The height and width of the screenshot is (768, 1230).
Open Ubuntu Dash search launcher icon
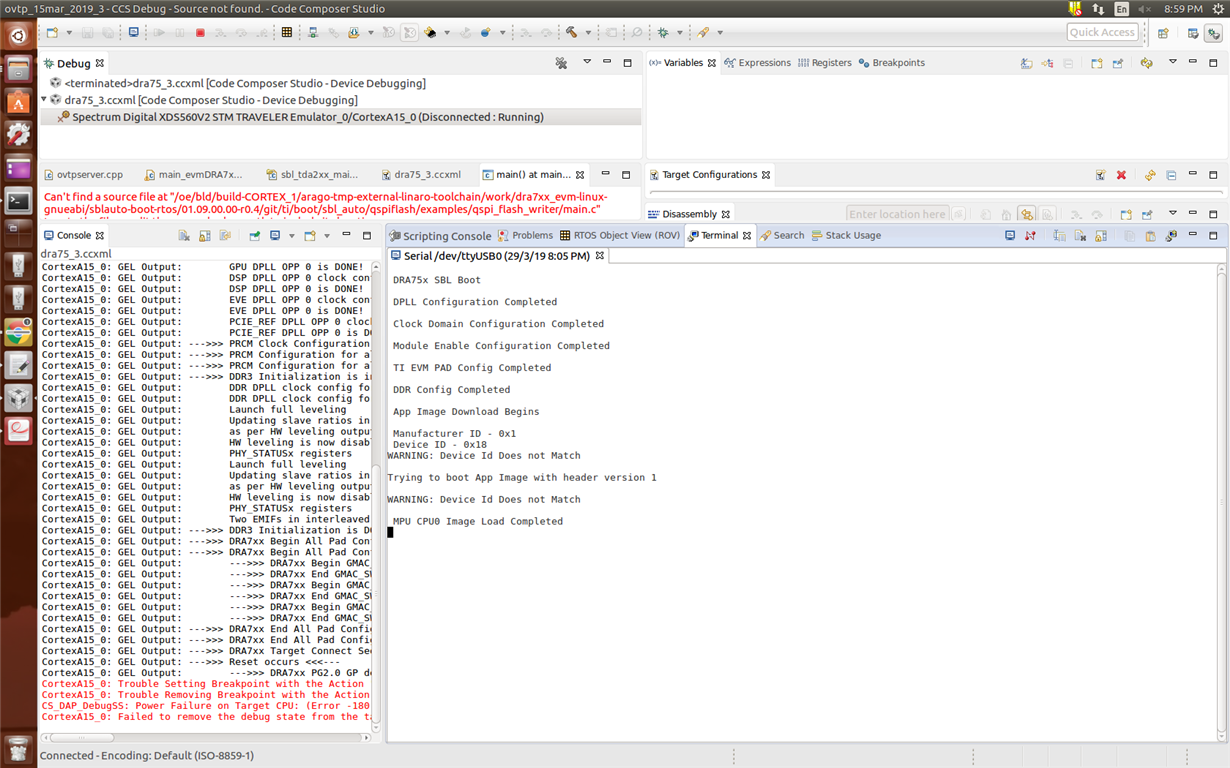pos(18,36)
